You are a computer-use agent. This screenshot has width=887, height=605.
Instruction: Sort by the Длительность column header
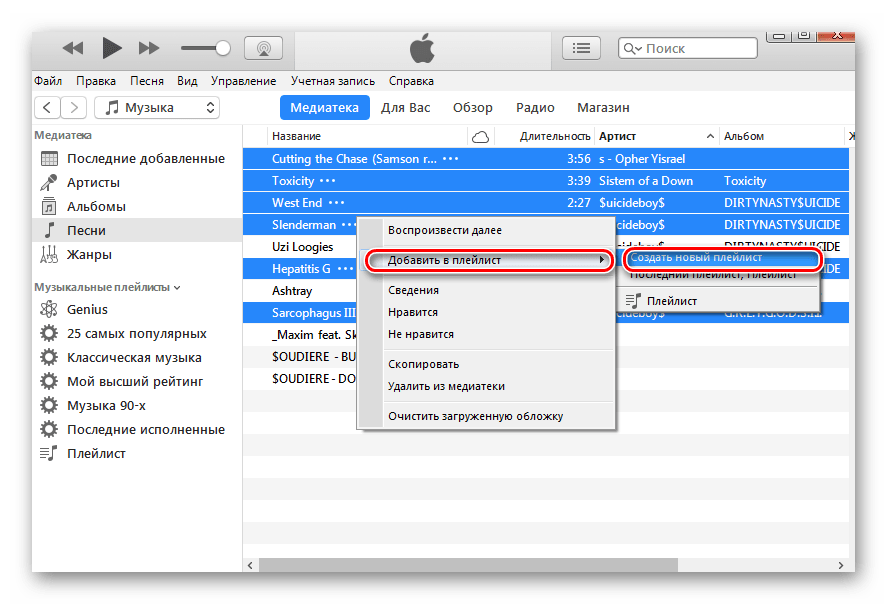pyautogui.click(x=545, y=136)
